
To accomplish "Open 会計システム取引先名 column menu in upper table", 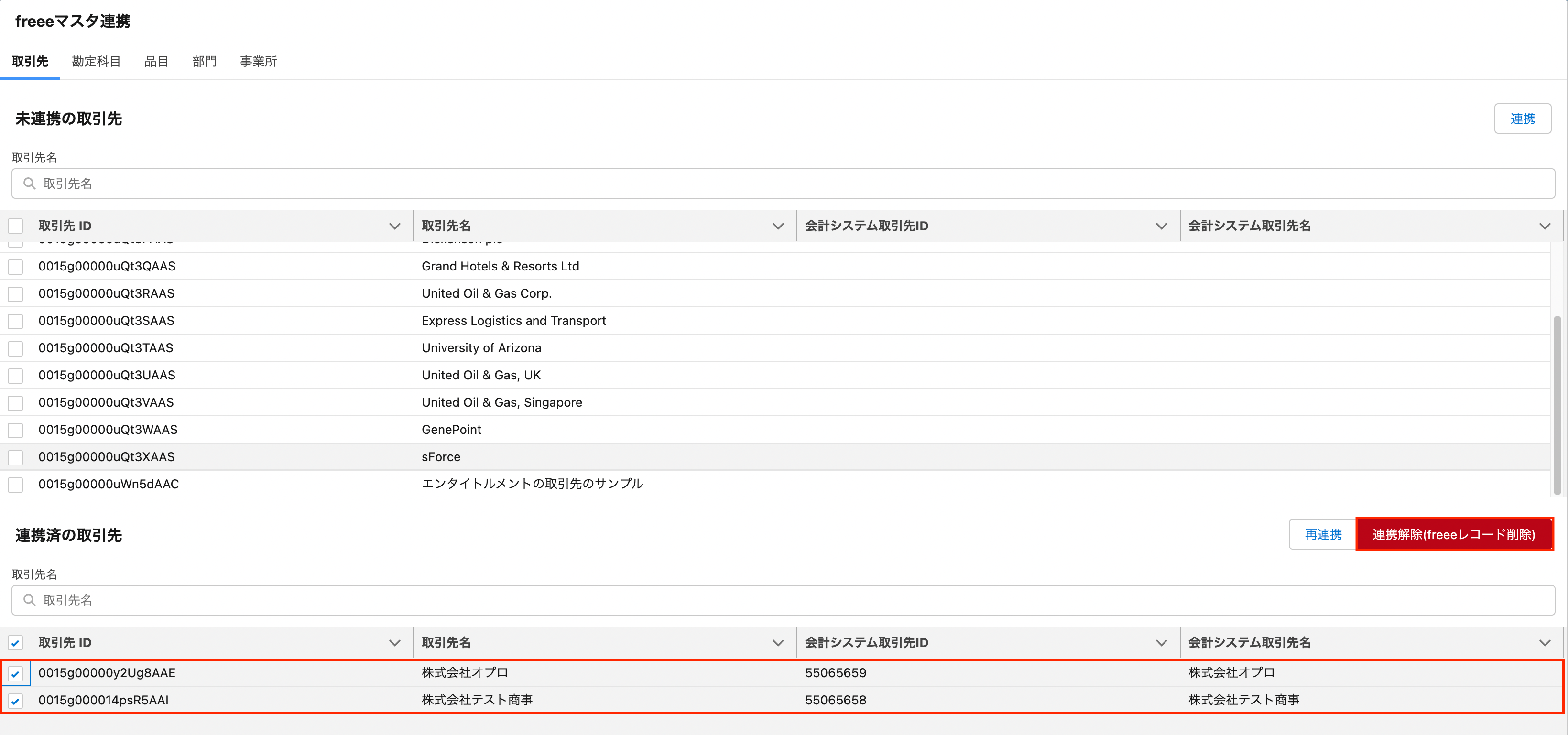I will point(1544,226).
